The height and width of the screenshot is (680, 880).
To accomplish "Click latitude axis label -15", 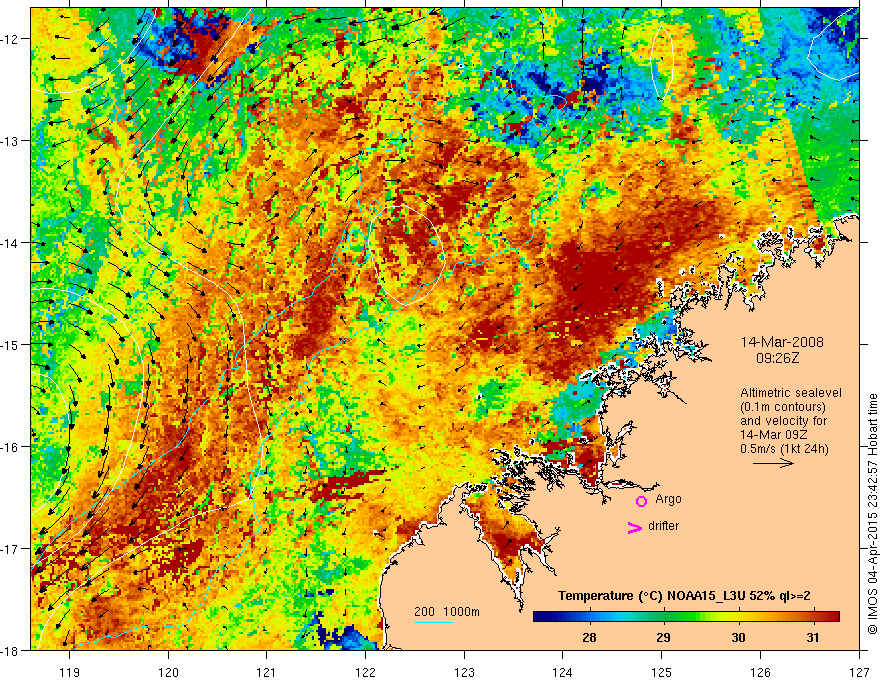I will click(10, 344).
